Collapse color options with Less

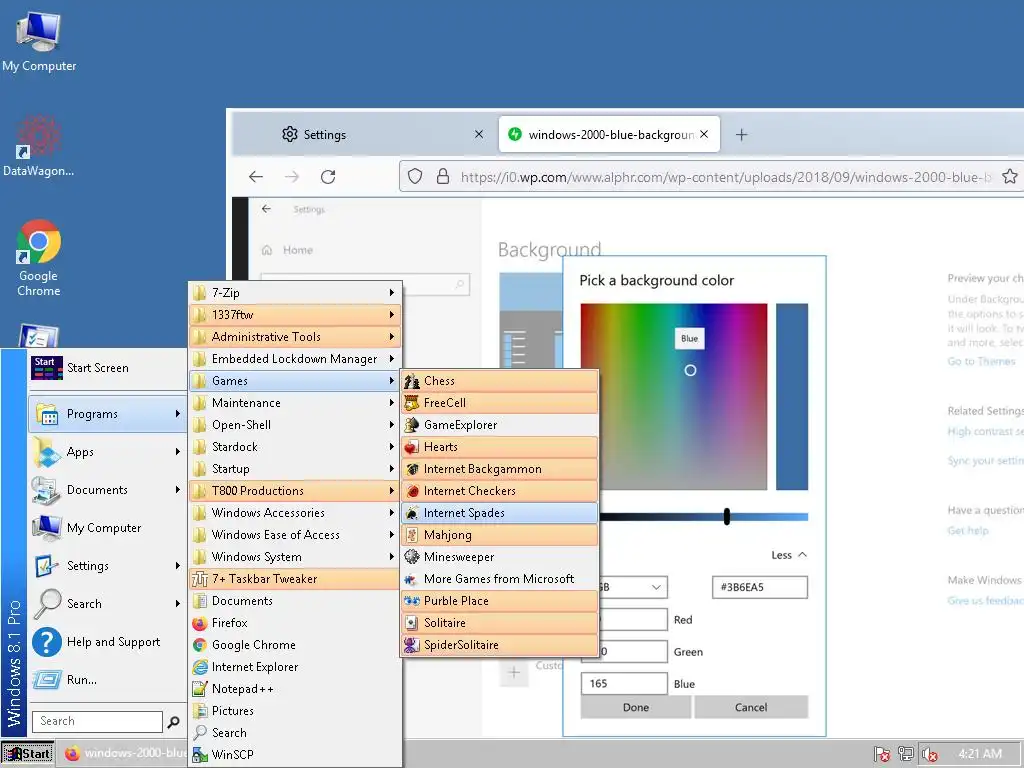[x=789, y=555]
